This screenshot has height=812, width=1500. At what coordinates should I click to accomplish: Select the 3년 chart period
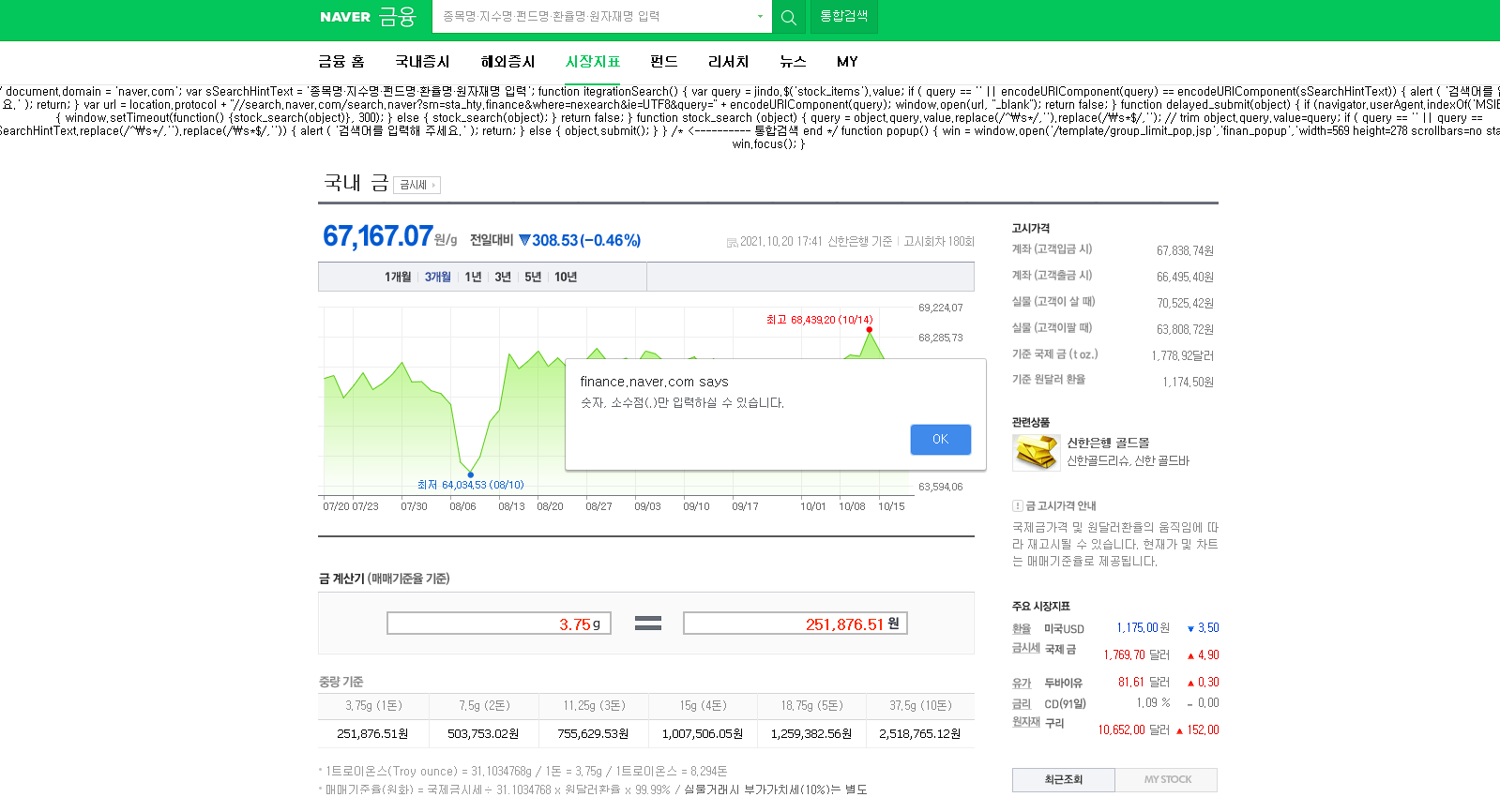(x=503, y=277)
